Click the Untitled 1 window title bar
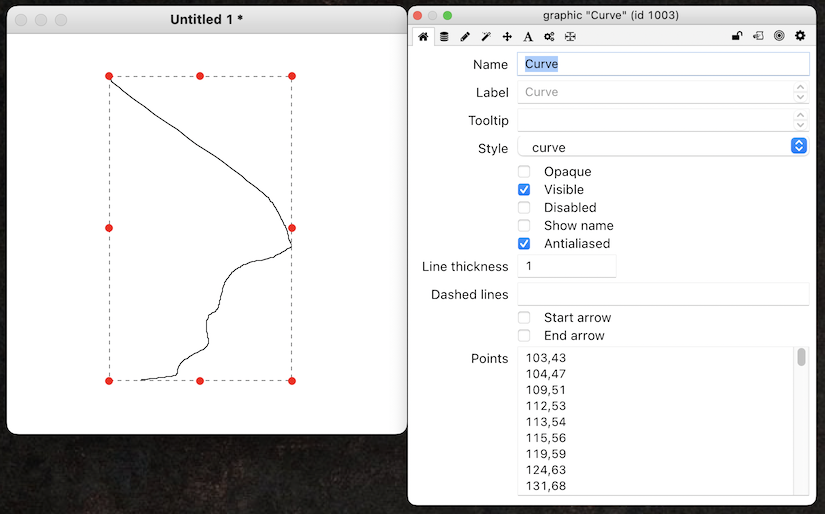Image resolution: width=825 pixels, height=514 pixels. click(206, 19)
